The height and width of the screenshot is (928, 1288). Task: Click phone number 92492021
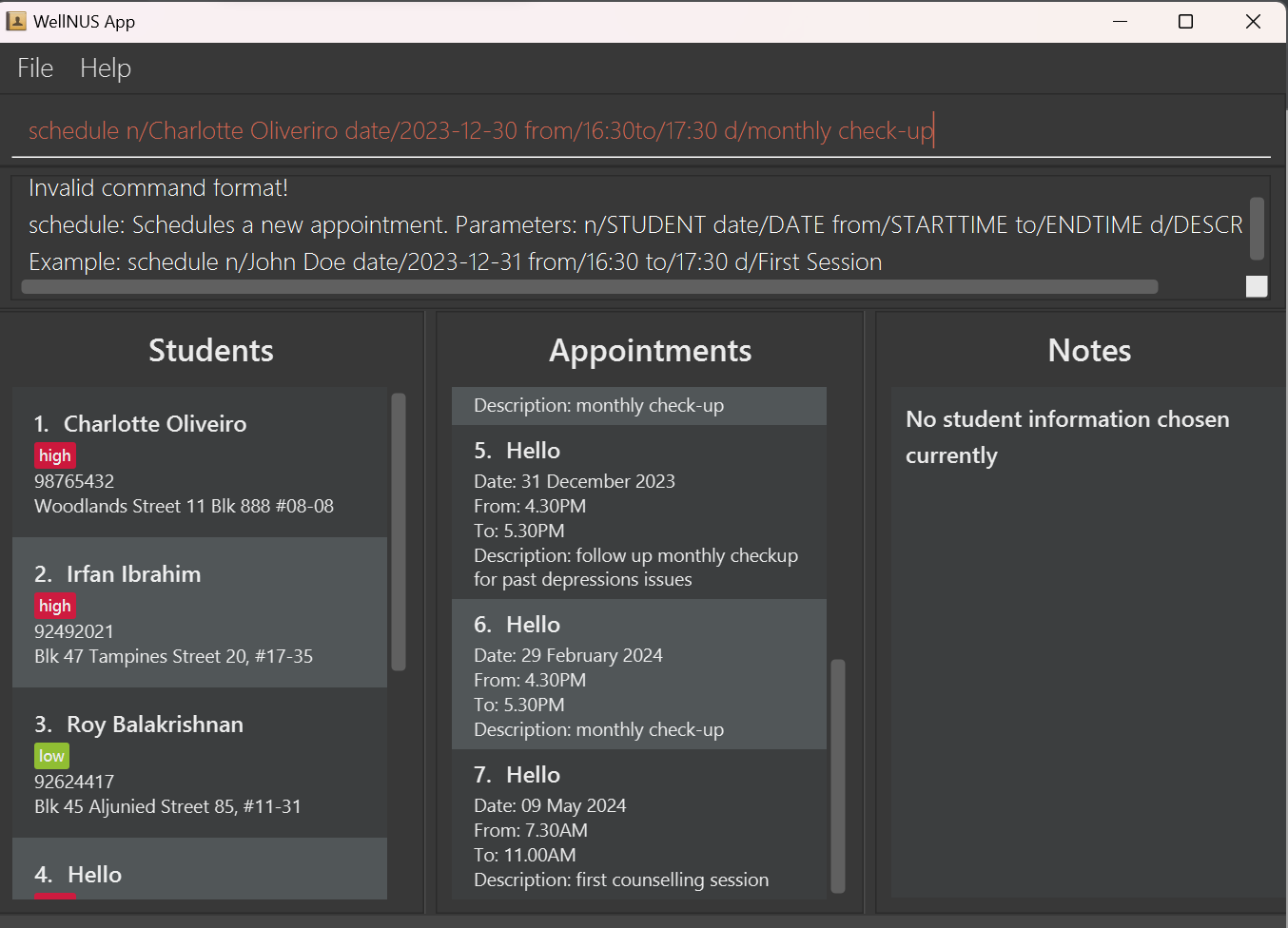[74, 631]
